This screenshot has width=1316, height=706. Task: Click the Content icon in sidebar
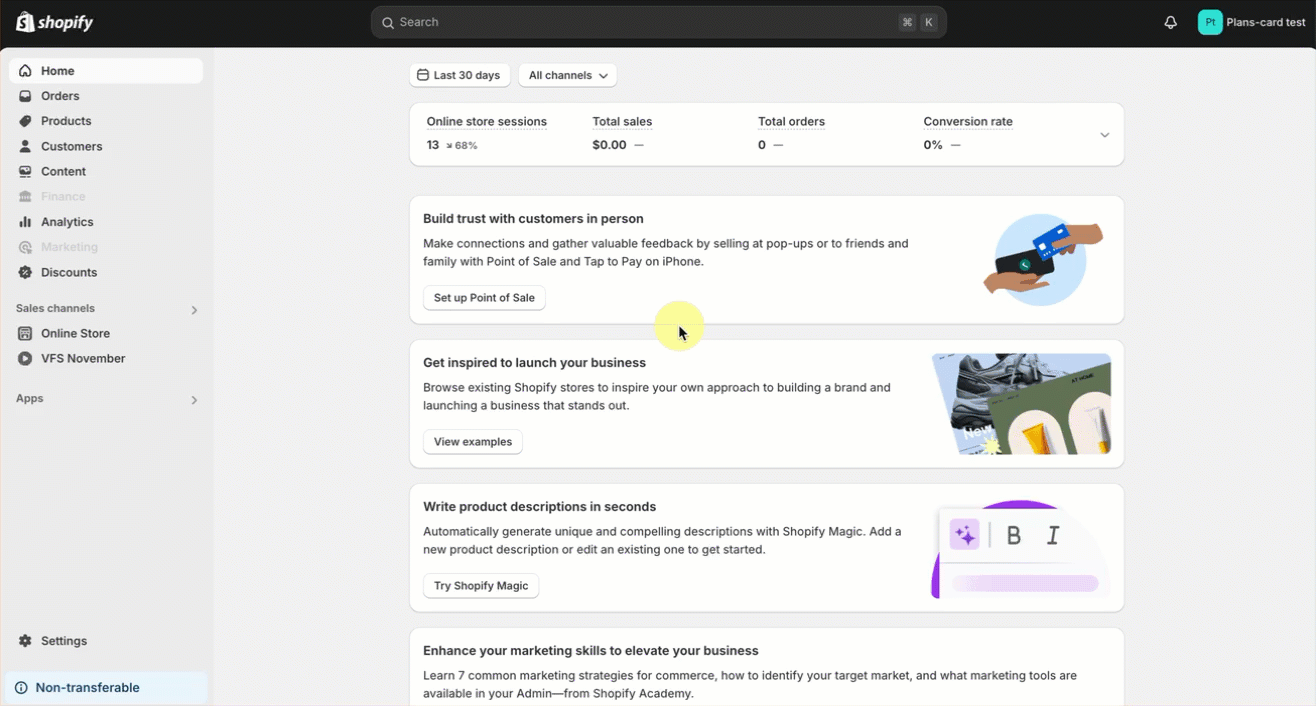(x=25, y=171)
